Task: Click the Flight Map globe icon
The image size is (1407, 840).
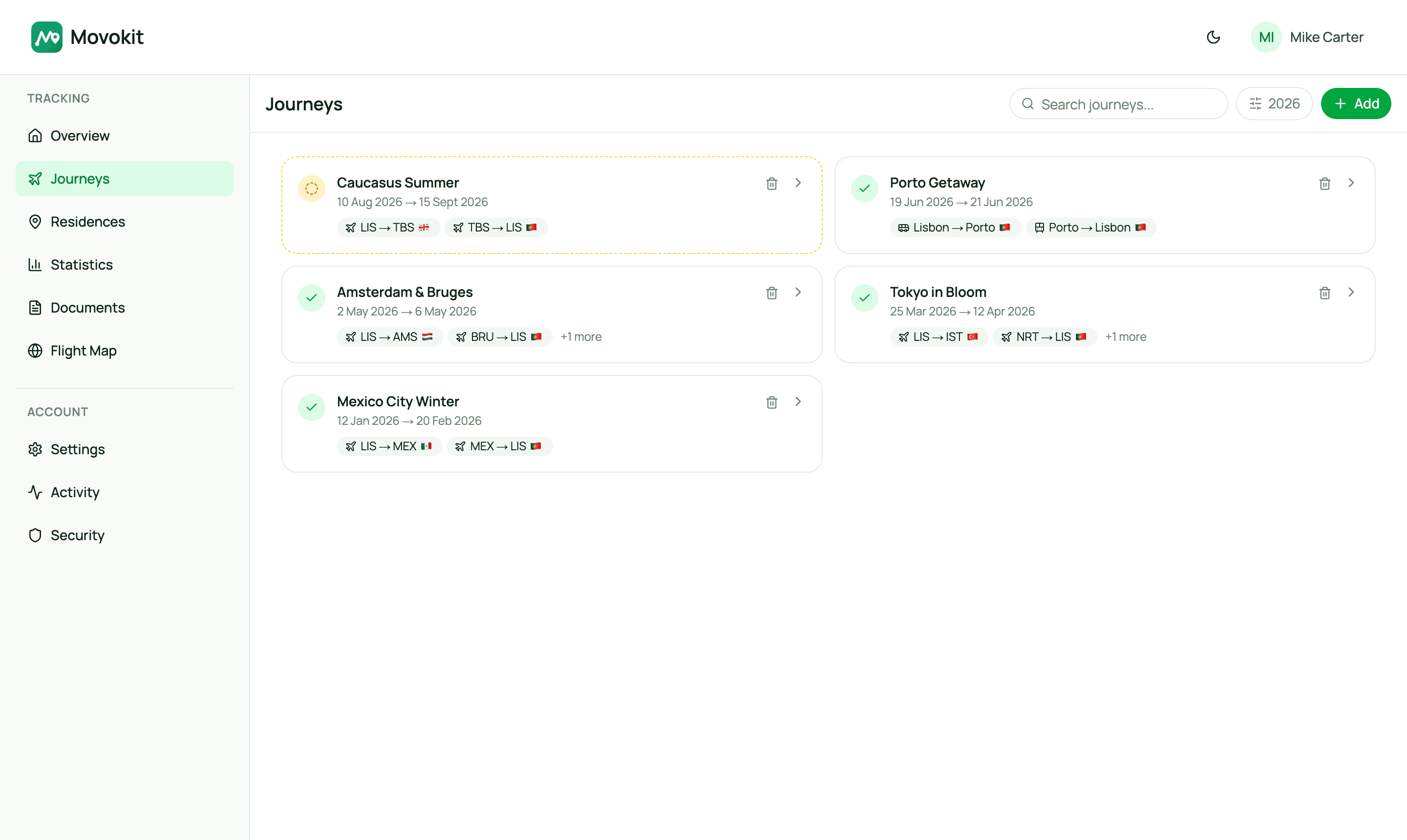Action: [35, 351]
